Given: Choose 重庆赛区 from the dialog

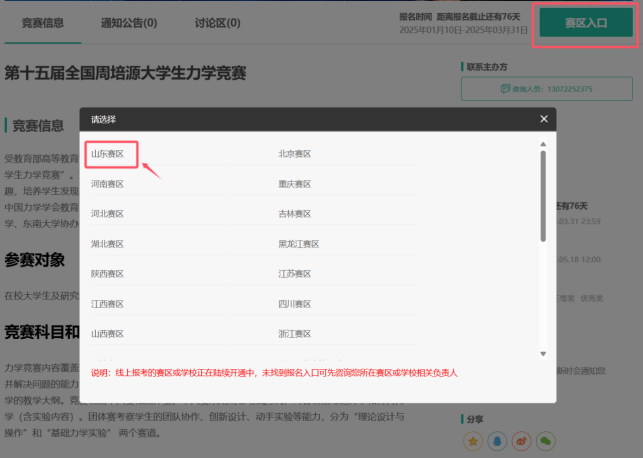Looking at the screenshot, I should [x=294, y=184].
